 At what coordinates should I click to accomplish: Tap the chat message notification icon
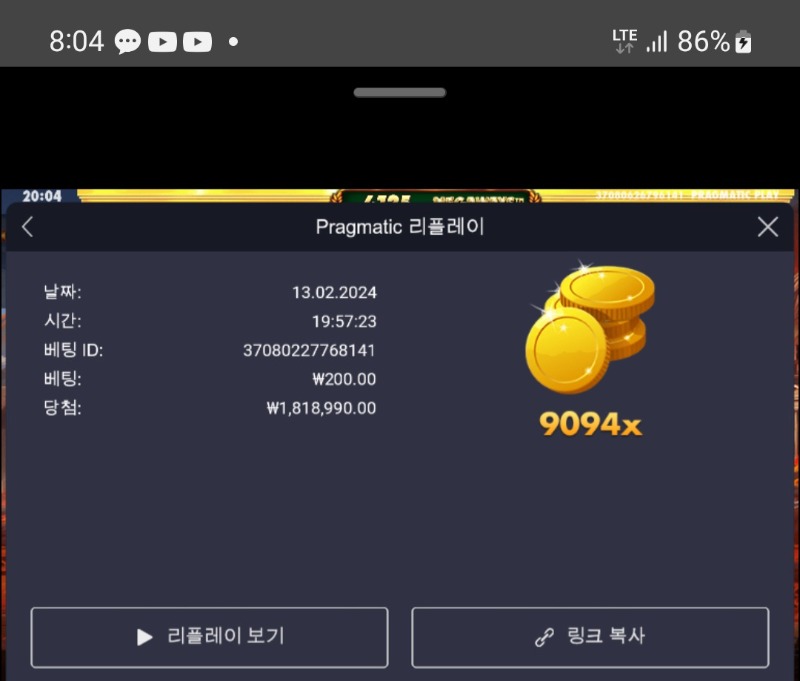[x=128, y=41]
